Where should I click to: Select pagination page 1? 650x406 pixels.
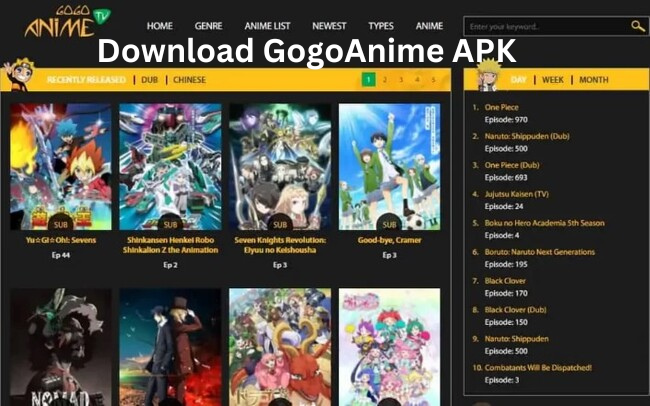pyautogui.click(x=369, y=80)
